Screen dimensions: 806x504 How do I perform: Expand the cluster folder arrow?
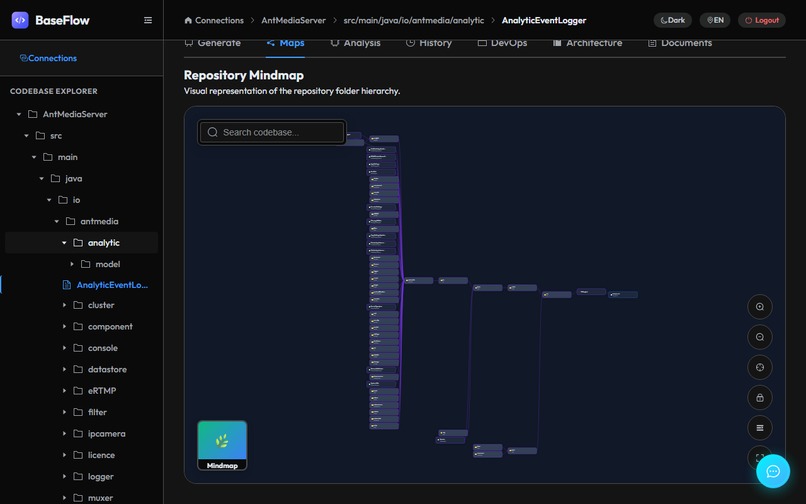(x=64, y=305)
